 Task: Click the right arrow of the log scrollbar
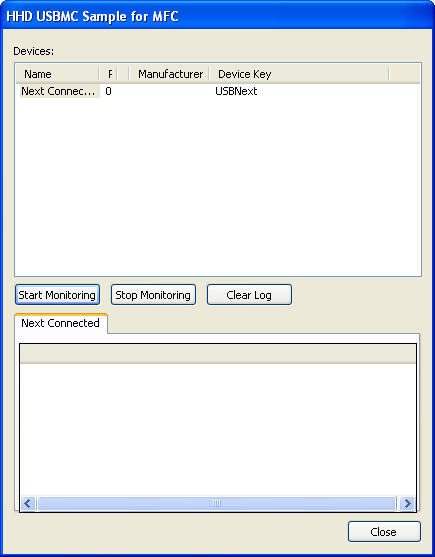pyautogui.click(x=407, y=503)
